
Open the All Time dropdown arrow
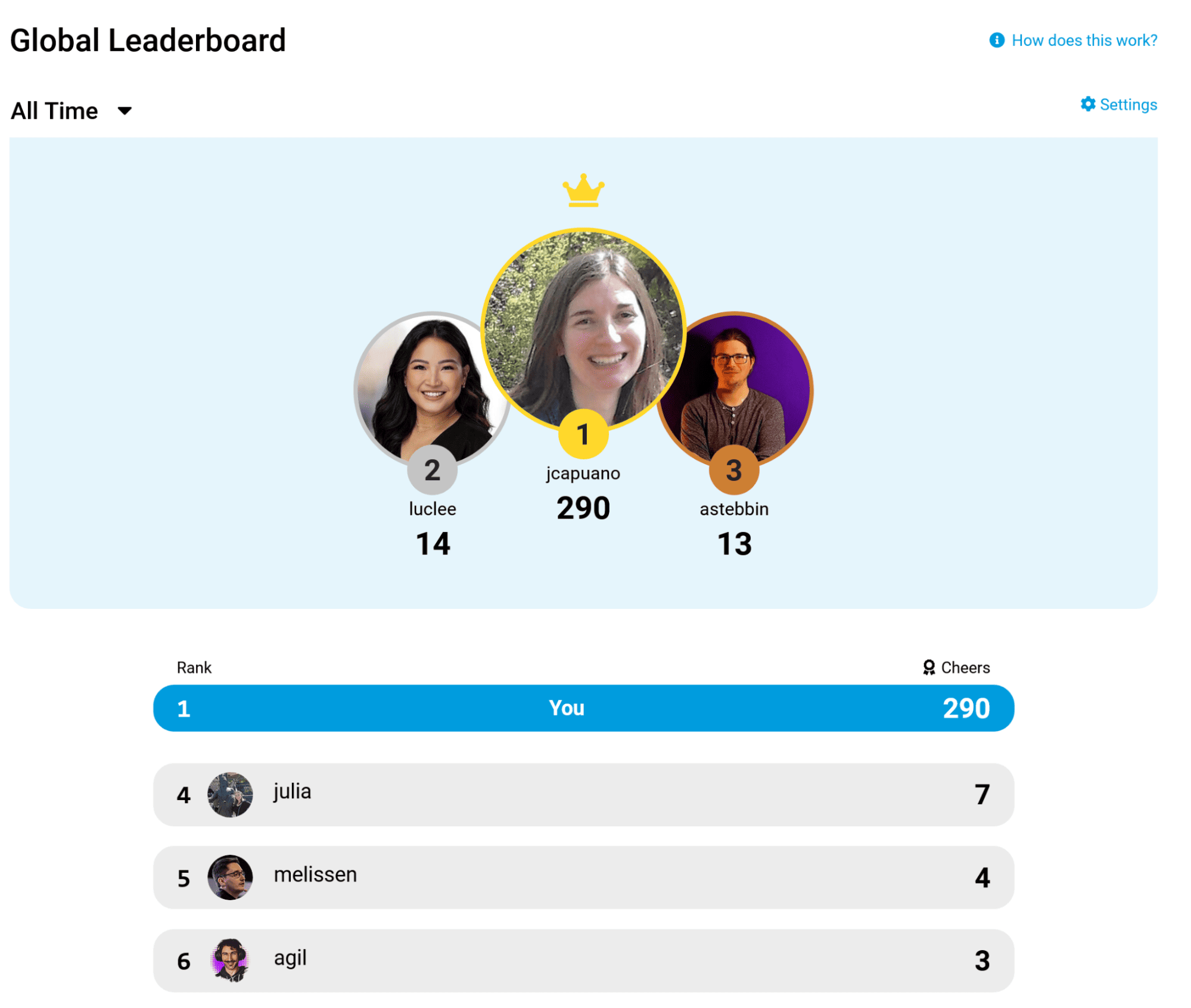click(125, 111)
